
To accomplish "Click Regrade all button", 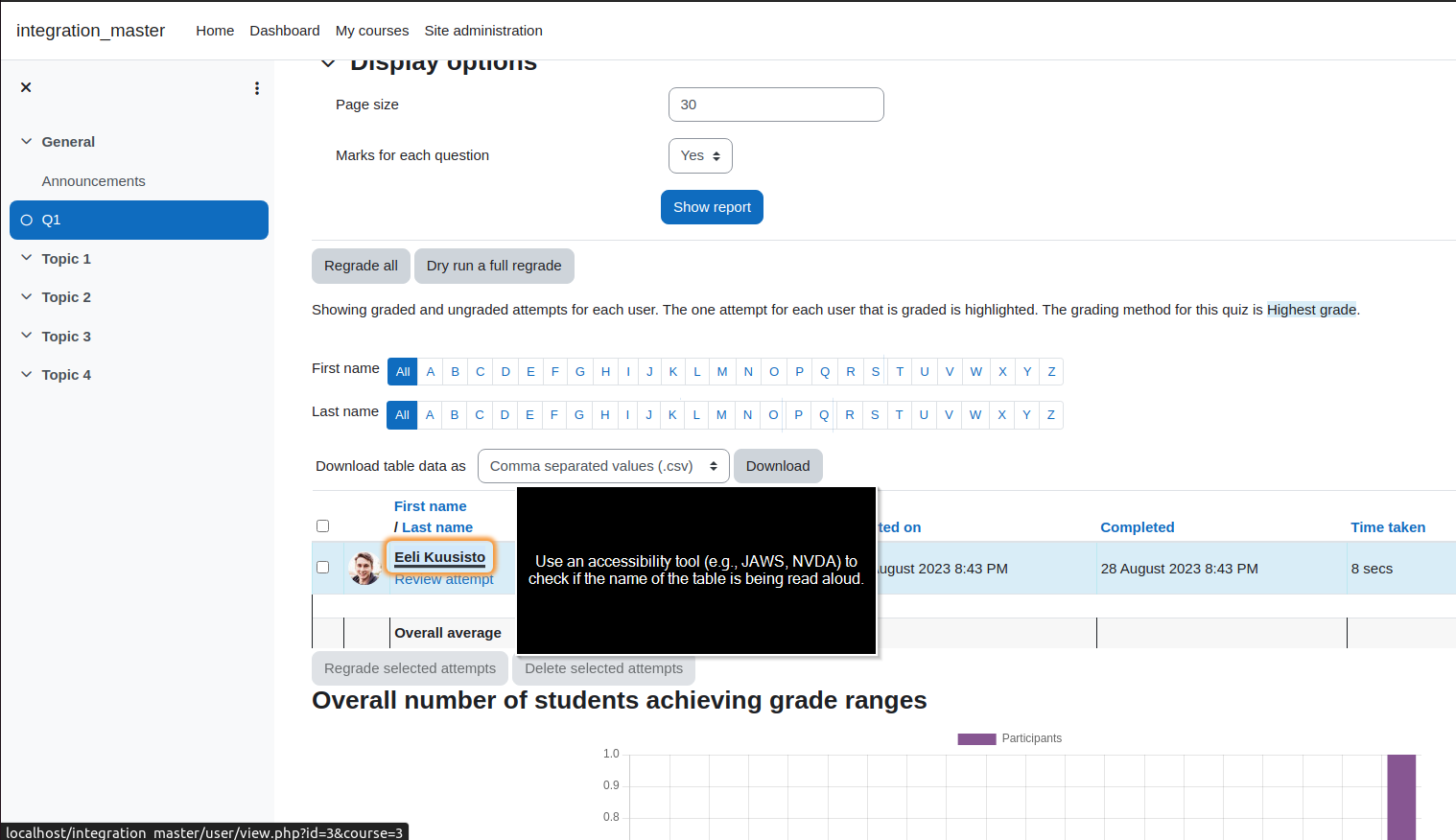I will pyautogui.click(x=361, y=266).
